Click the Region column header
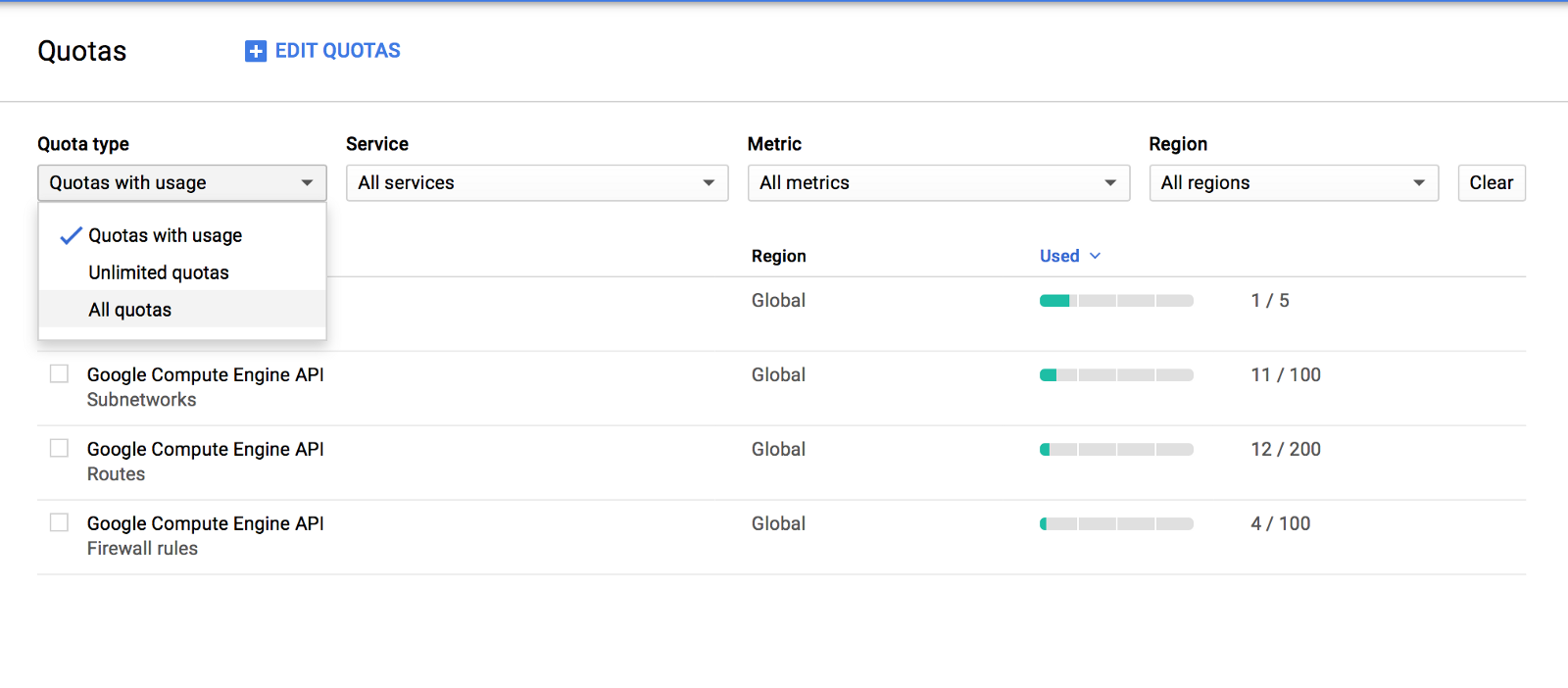 tap(779, 256)
